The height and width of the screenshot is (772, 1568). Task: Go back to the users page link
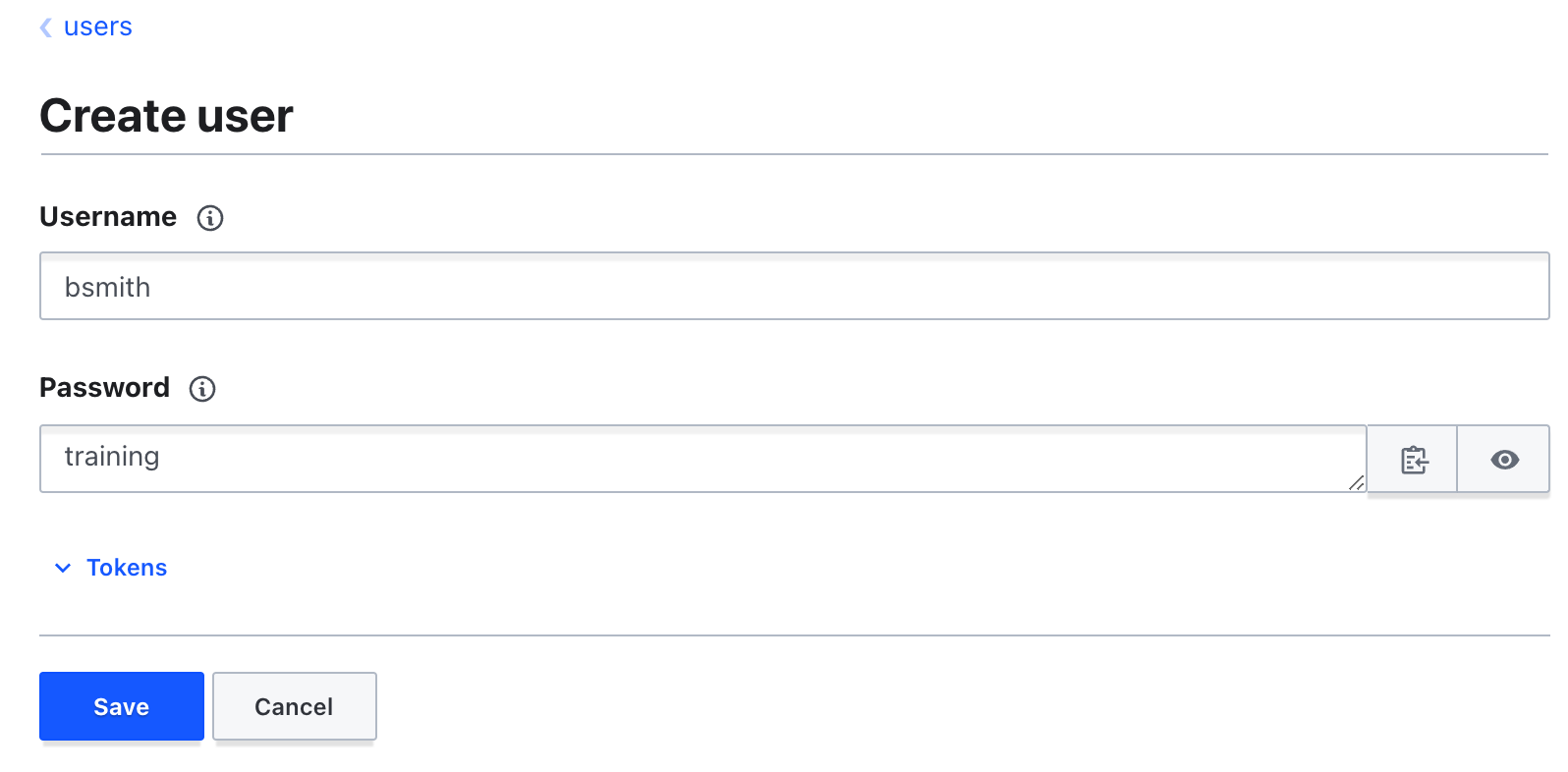pos(97,27)
